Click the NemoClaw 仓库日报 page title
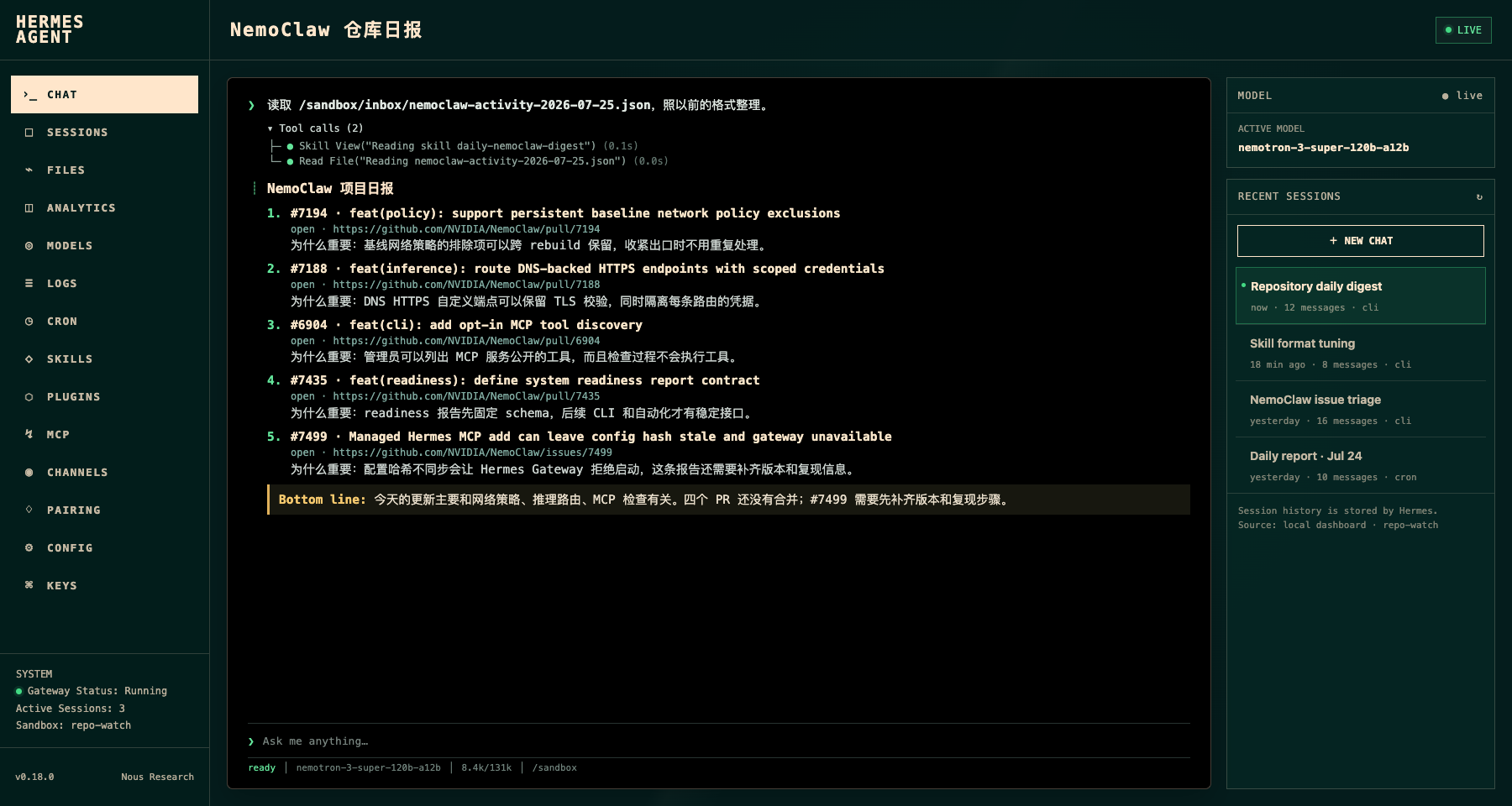Image resolution: width=1512 pixels, height=806 pixels. 326,30
